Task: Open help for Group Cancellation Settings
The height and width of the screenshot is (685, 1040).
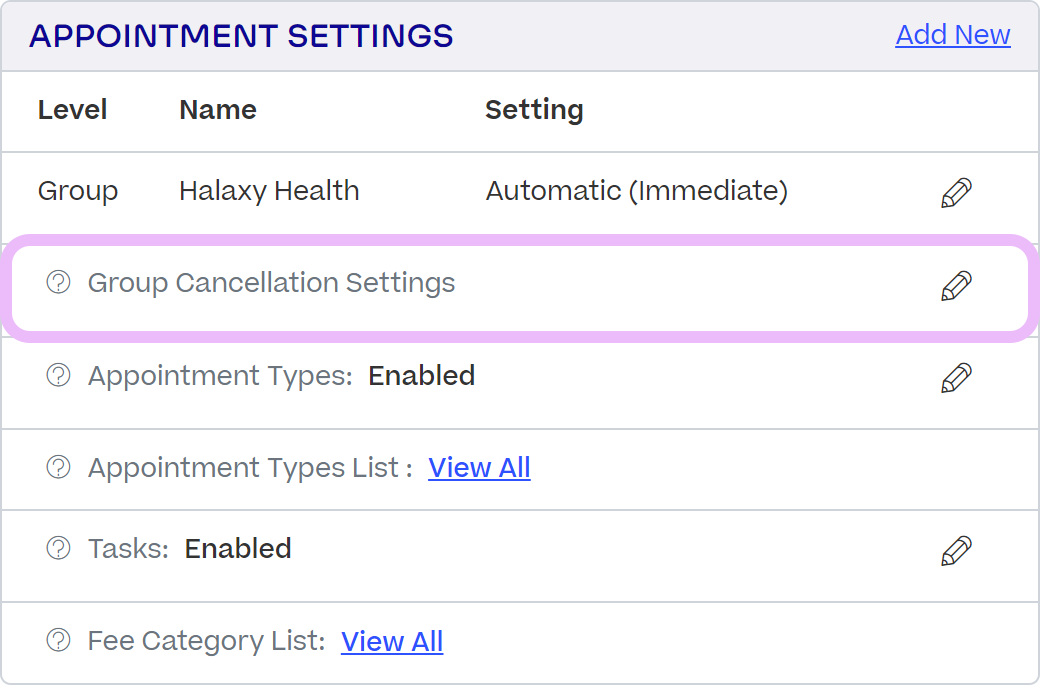Action: (x=58, y=282)
